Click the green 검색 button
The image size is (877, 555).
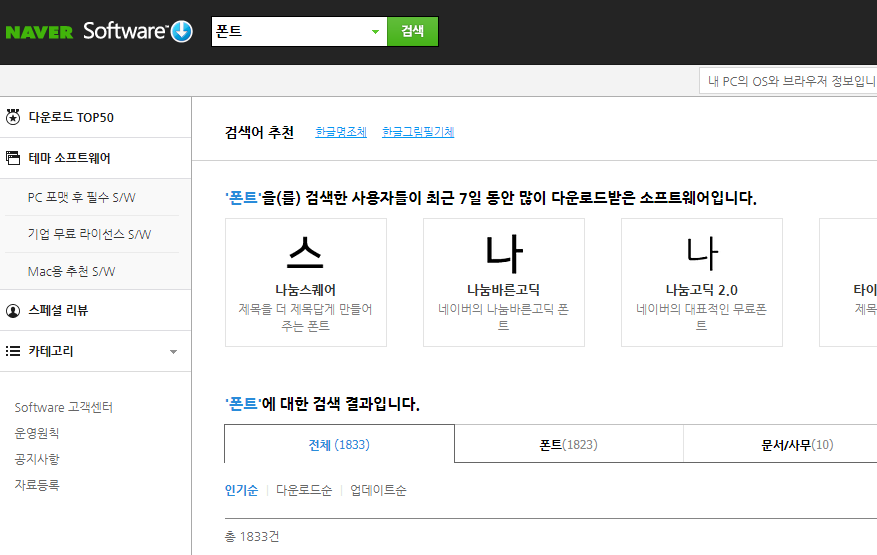(x=413, y=31)
